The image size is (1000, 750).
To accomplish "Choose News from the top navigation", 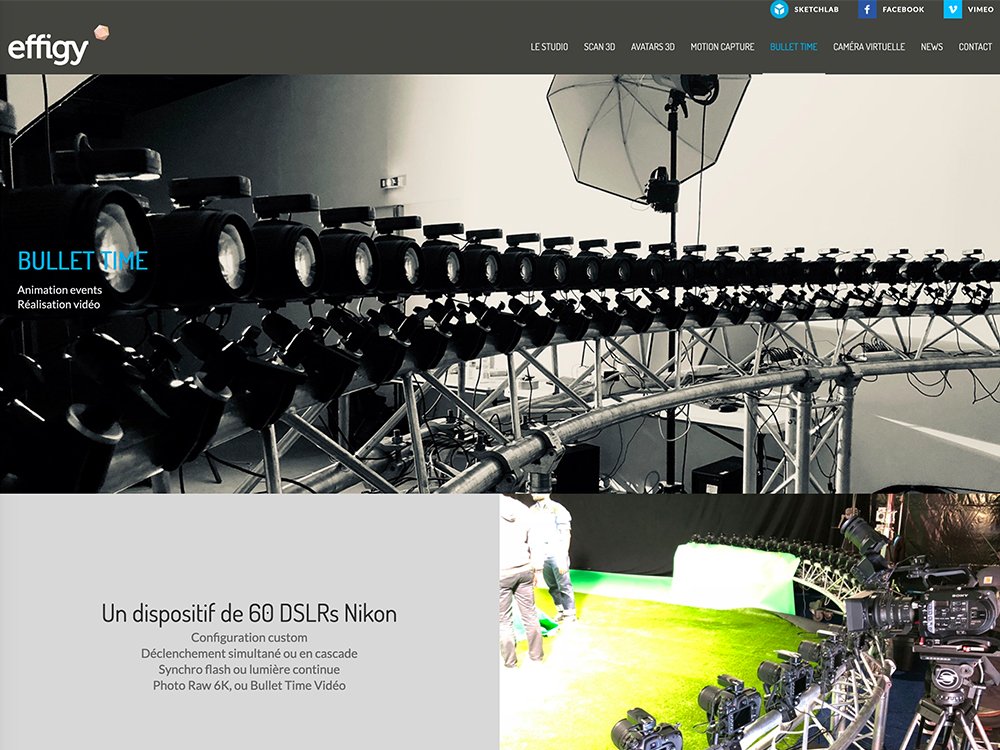I will click(x=932, y=47).
